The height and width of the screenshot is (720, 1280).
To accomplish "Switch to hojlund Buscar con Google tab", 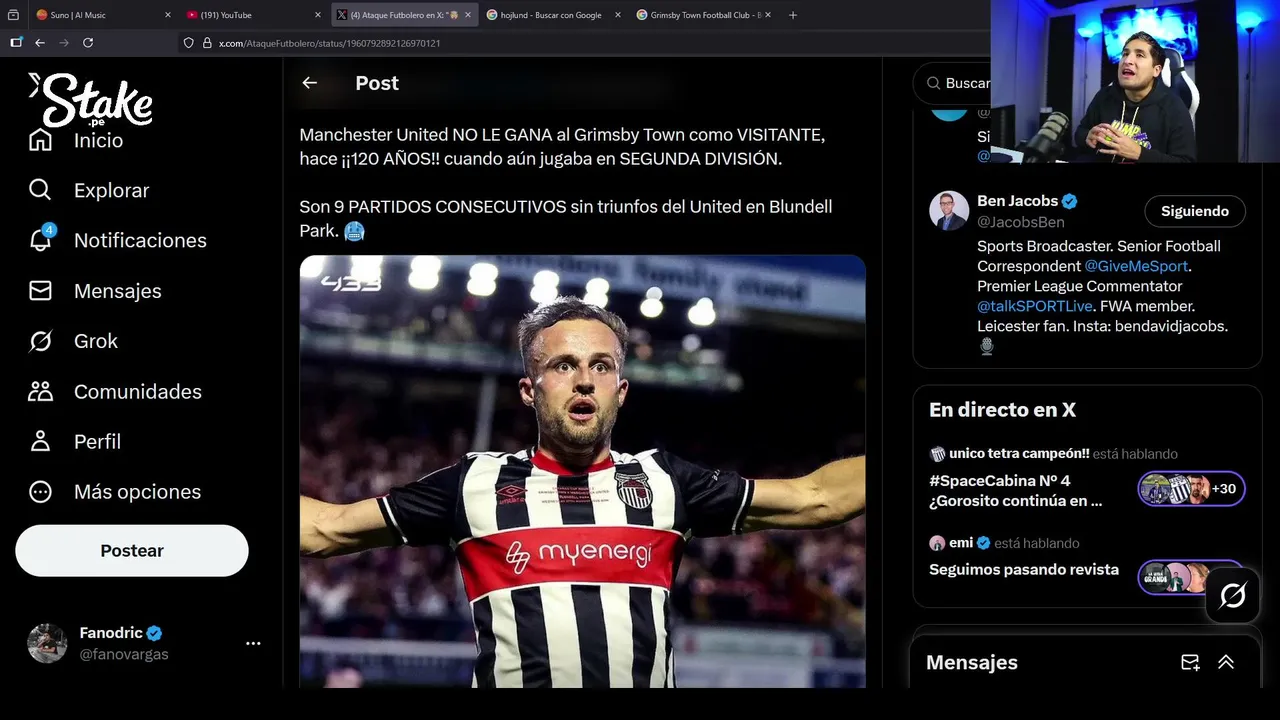I will click(x=554, y=15).
